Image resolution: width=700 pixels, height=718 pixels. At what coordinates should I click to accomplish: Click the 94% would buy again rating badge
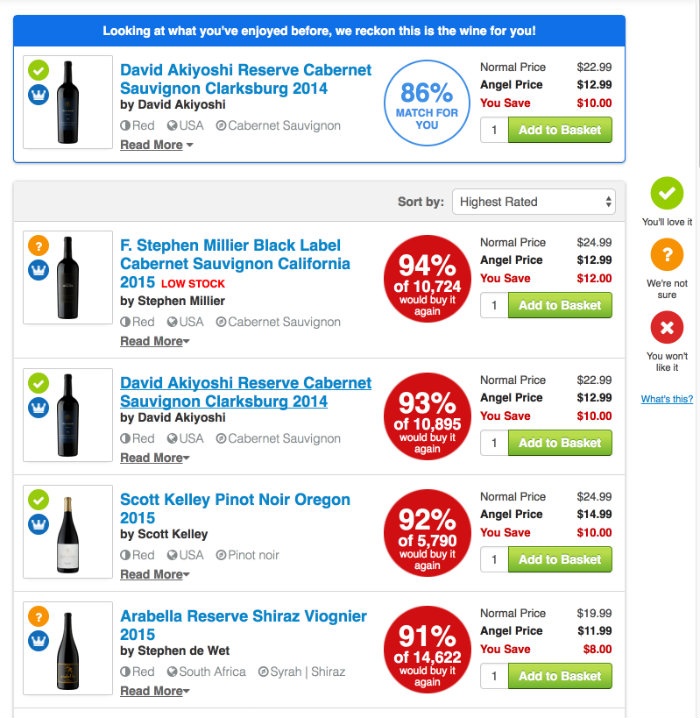coord(427,278)
